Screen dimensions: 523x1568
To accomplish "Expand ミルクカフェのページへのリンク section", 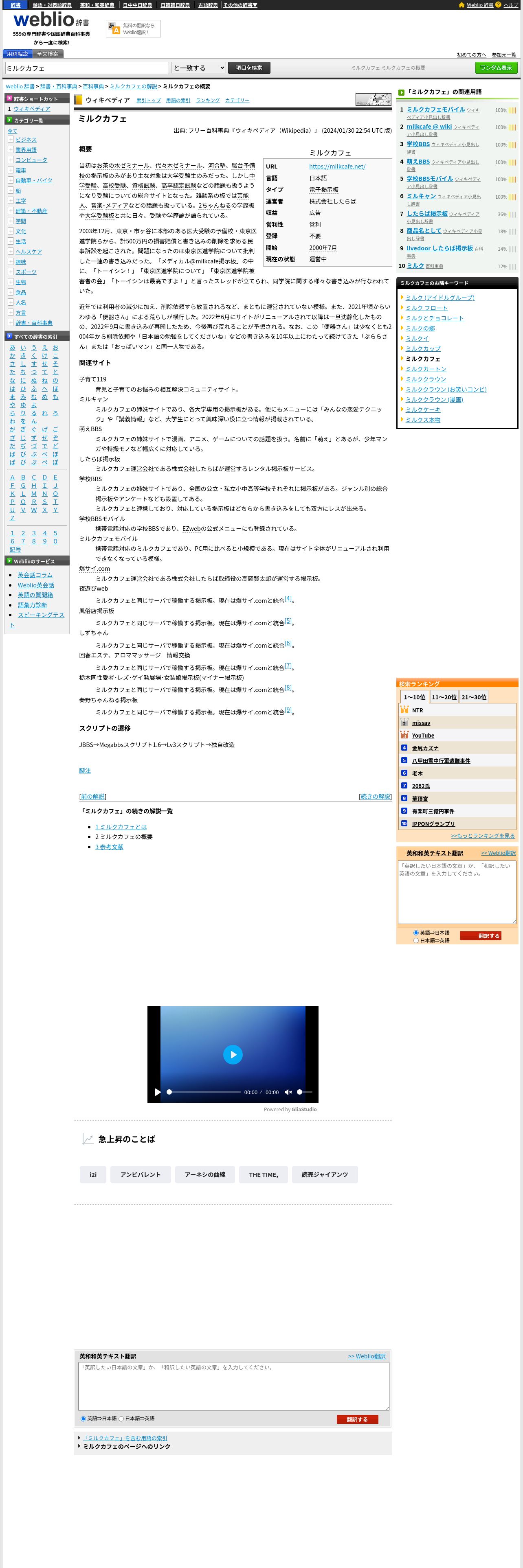I will click(x=127, y=1446).
